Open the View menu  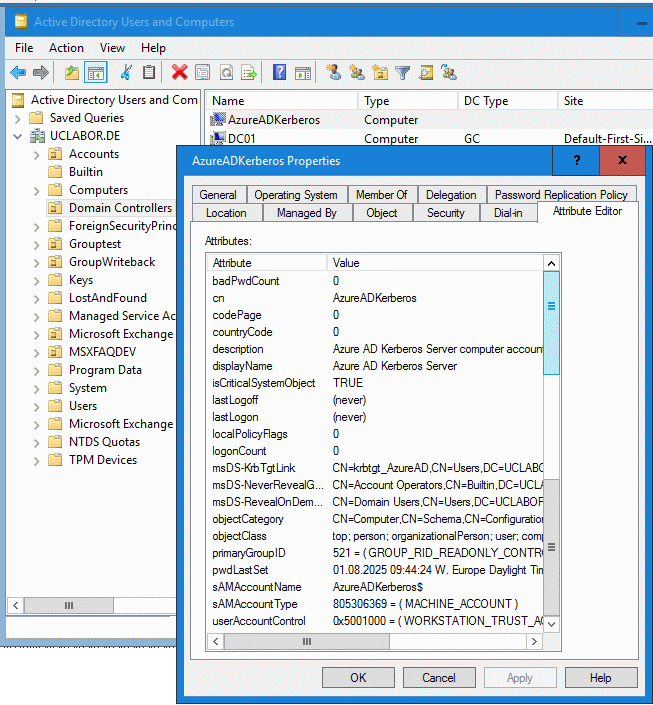click(x=112, y=48)
